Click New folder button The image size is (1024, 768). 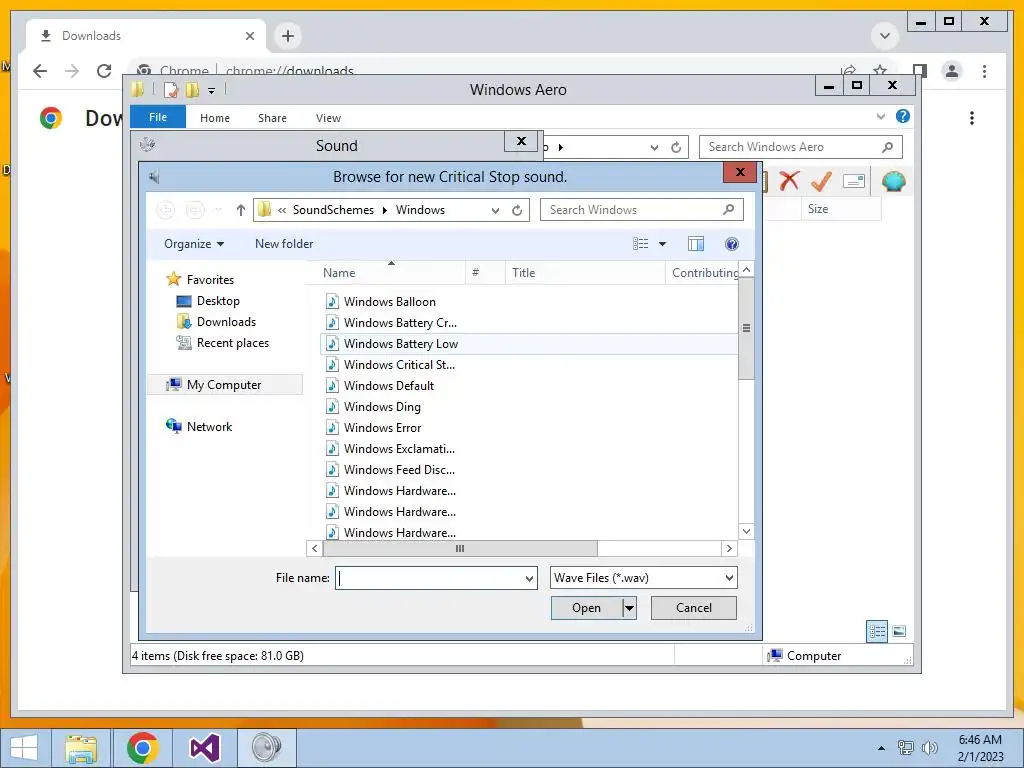pos(284,244)
